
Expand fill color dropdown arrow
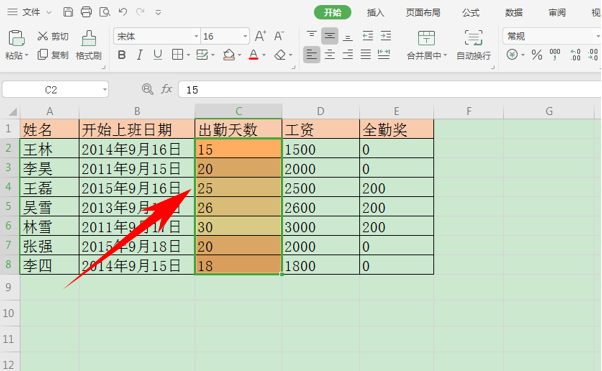point(239,55)
